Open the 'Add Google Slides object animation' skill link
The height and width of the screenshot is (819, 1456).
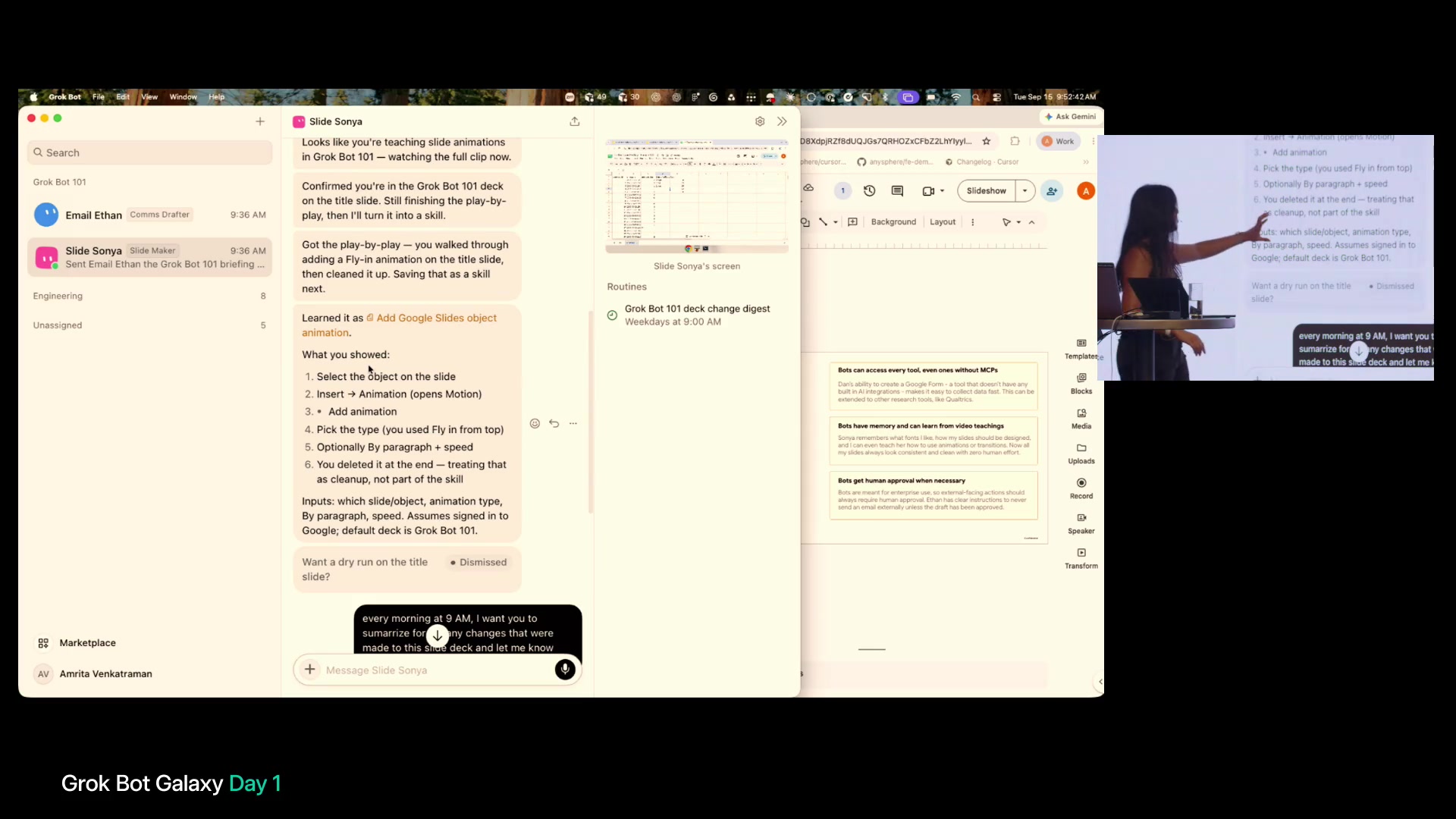click(x=399, y=325)
